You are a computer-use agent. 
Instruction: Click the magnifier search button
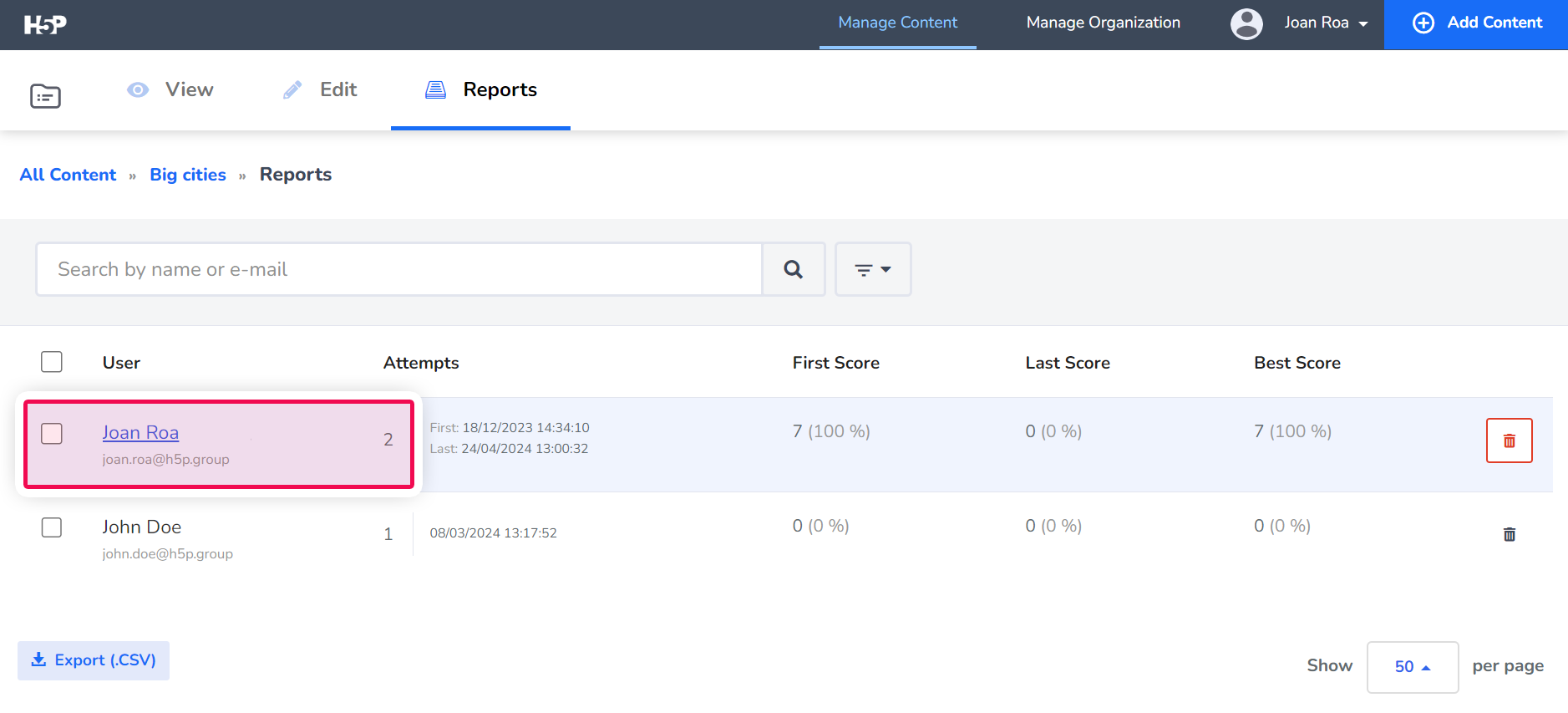click(x=794, y=269)
